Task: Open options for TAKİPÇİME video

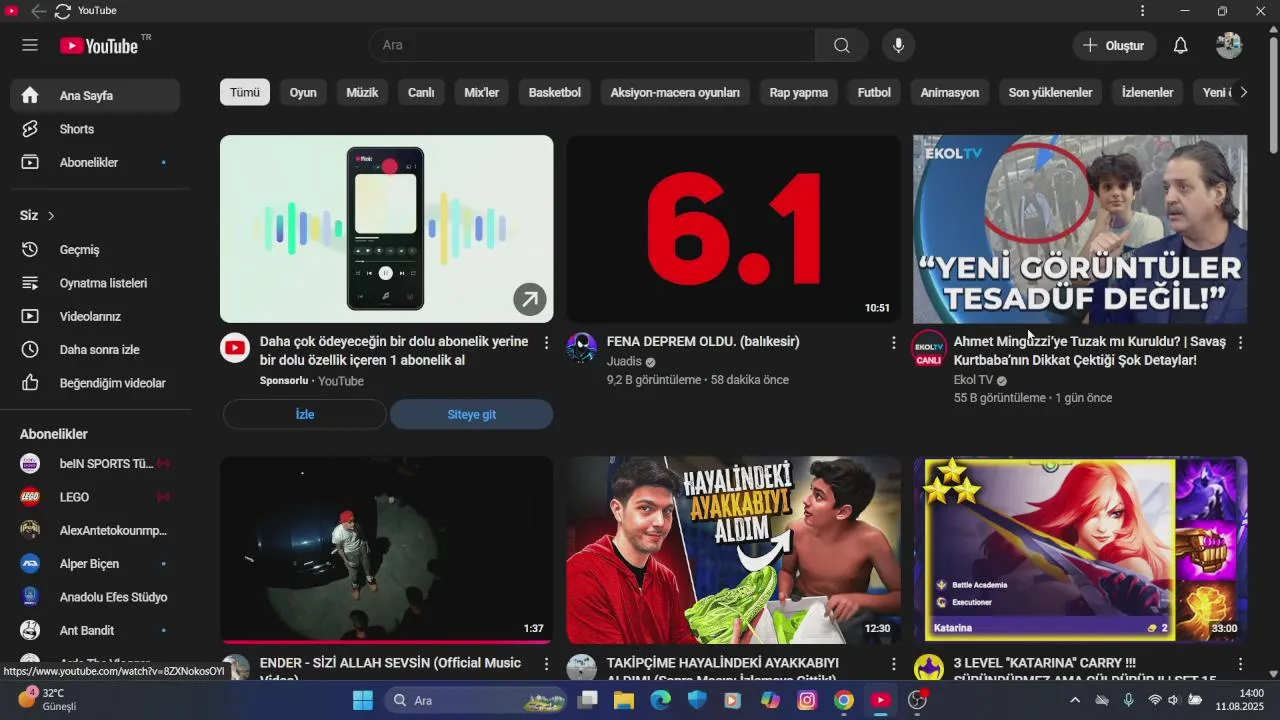Action: 893,664
